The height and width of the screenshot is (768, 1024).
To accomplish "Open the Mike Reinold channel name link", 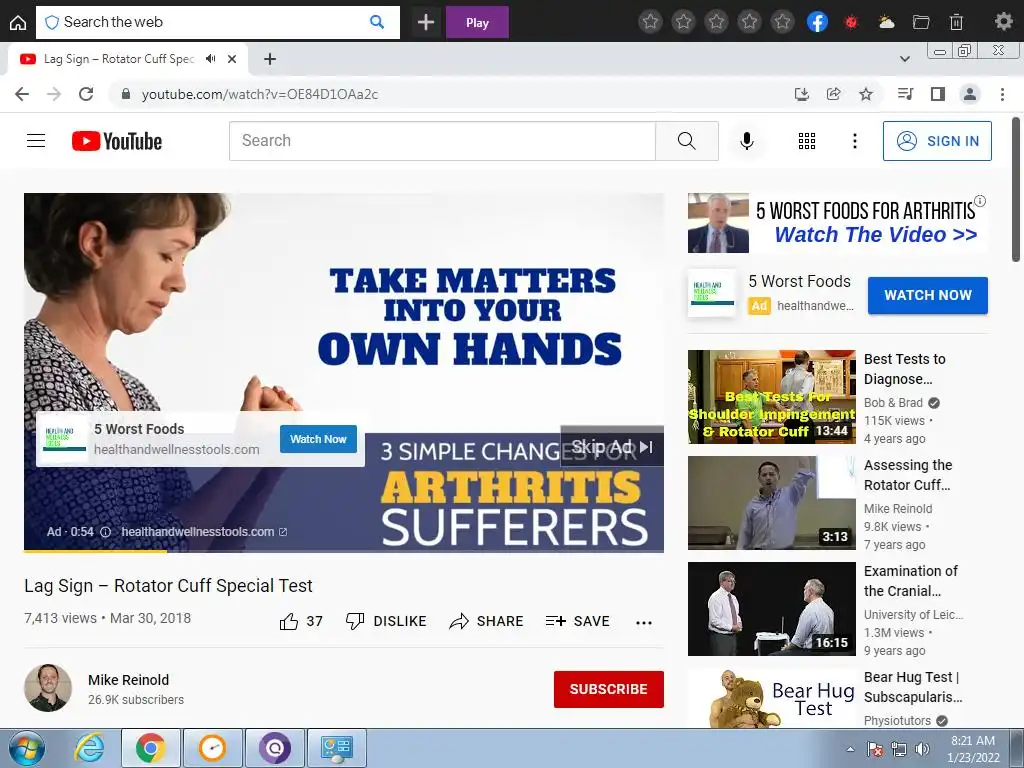I will coord(129,680).
